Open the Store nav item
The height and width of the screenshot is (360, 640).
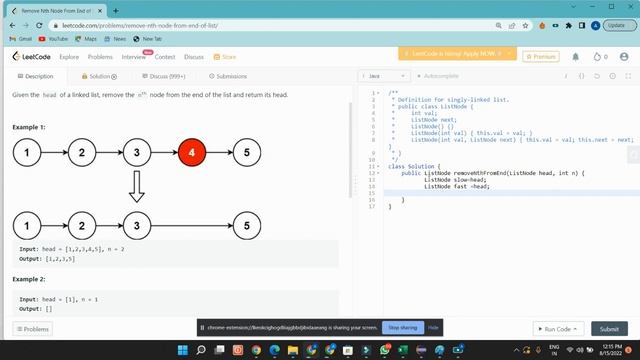coord(225,57)
